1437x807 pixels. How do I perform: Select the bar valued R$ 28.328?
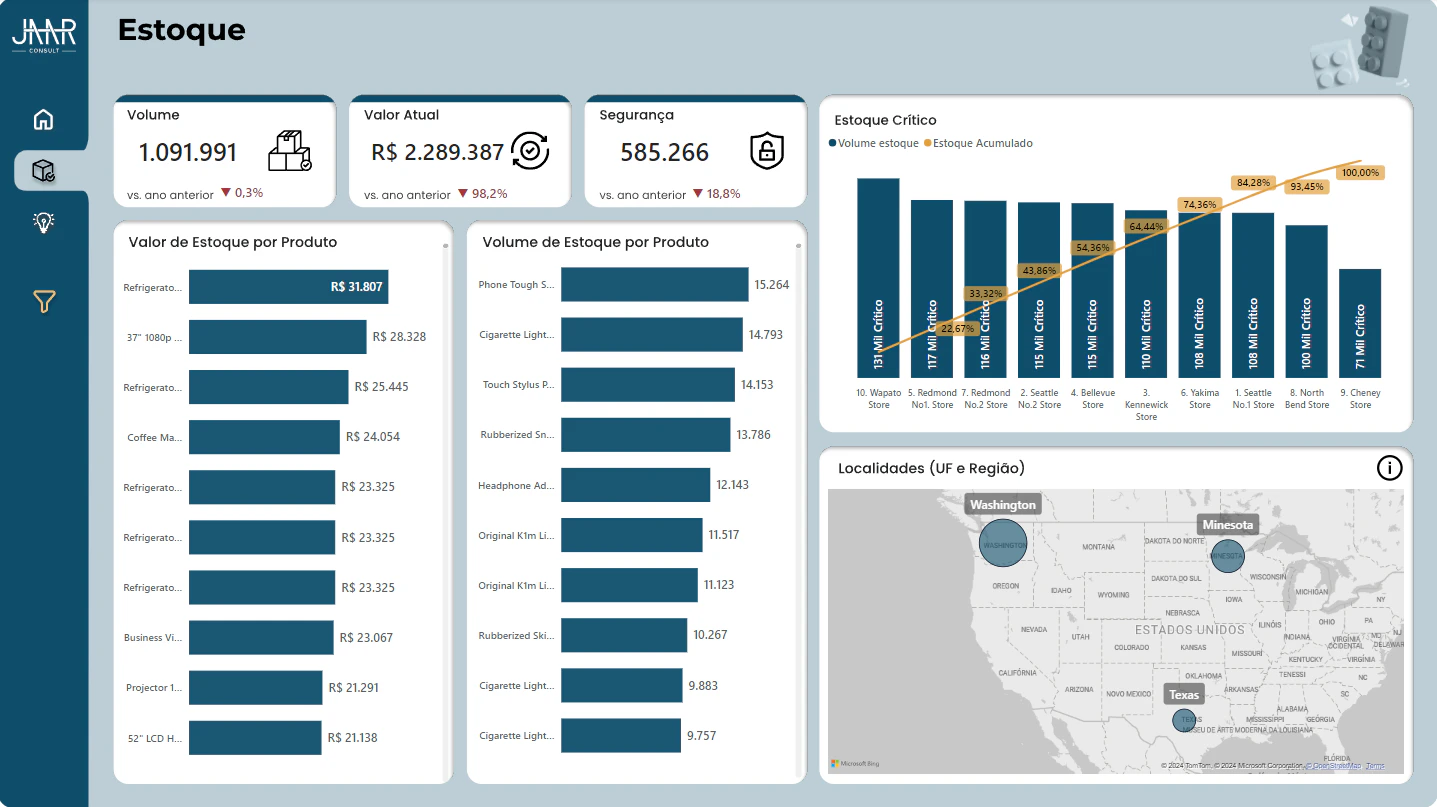(278, 337)
